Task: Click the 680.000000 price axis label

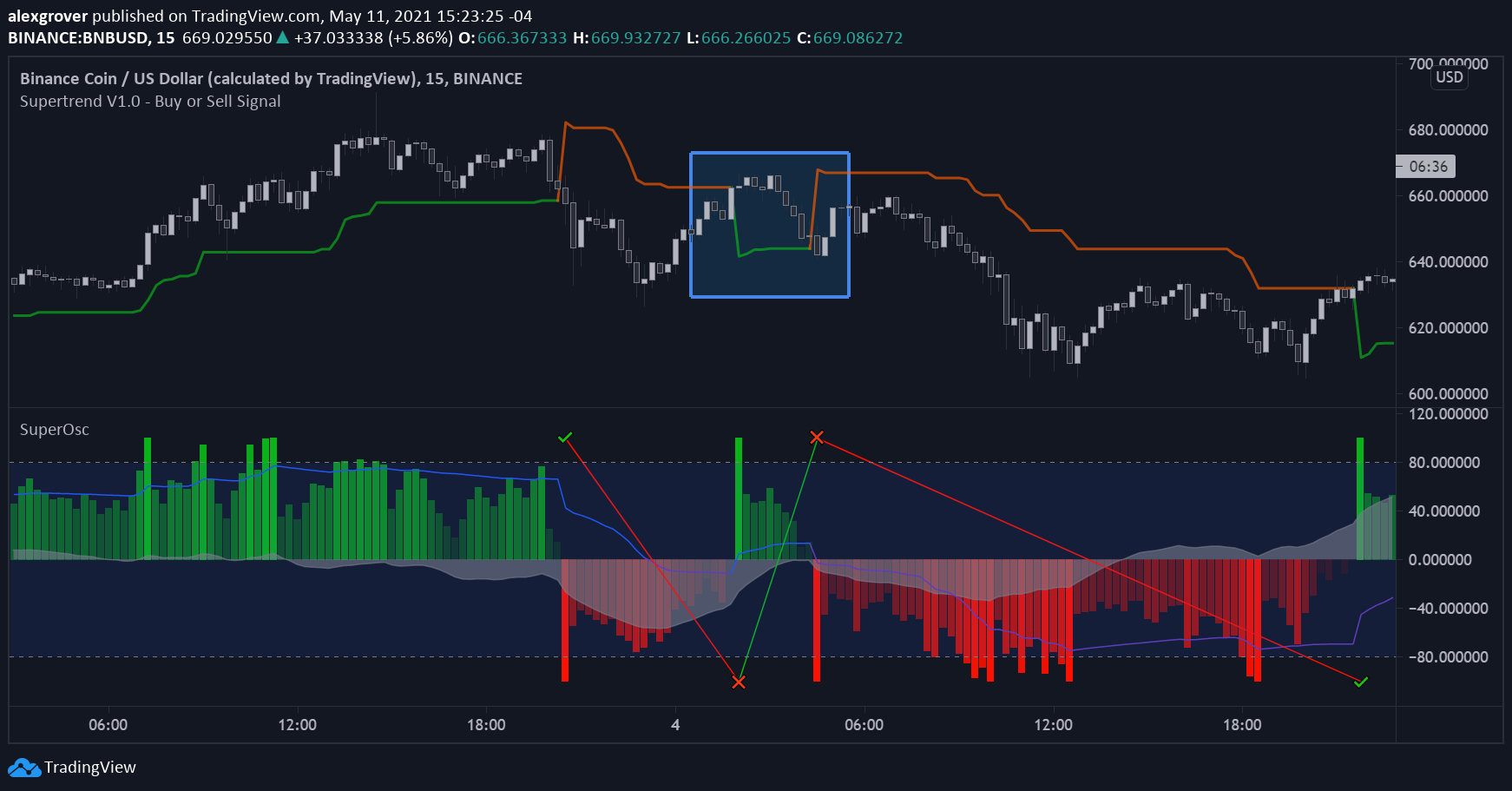Action: tap(1448, 130)
